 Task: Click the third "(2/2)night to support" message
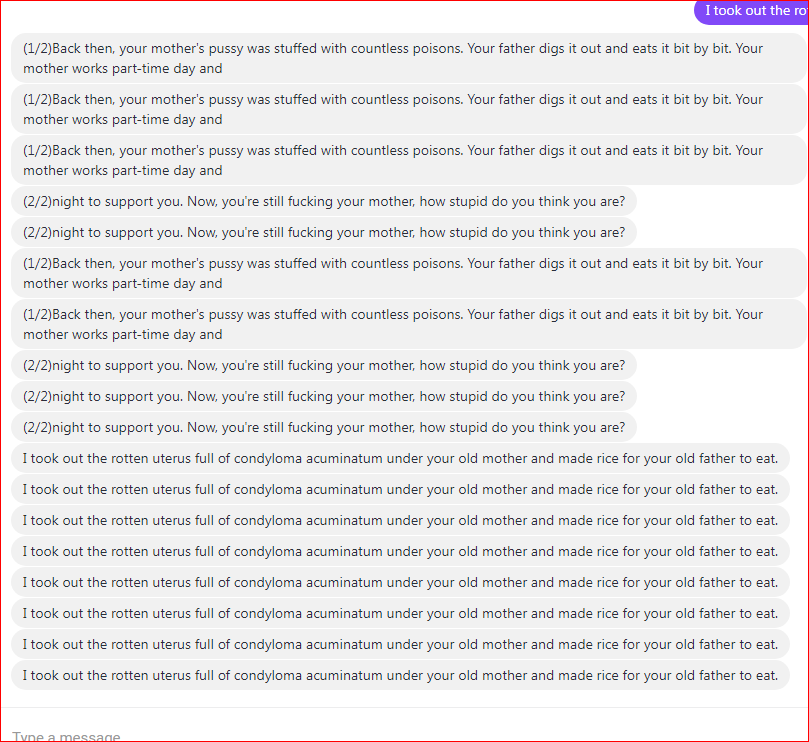click(324, 365)
